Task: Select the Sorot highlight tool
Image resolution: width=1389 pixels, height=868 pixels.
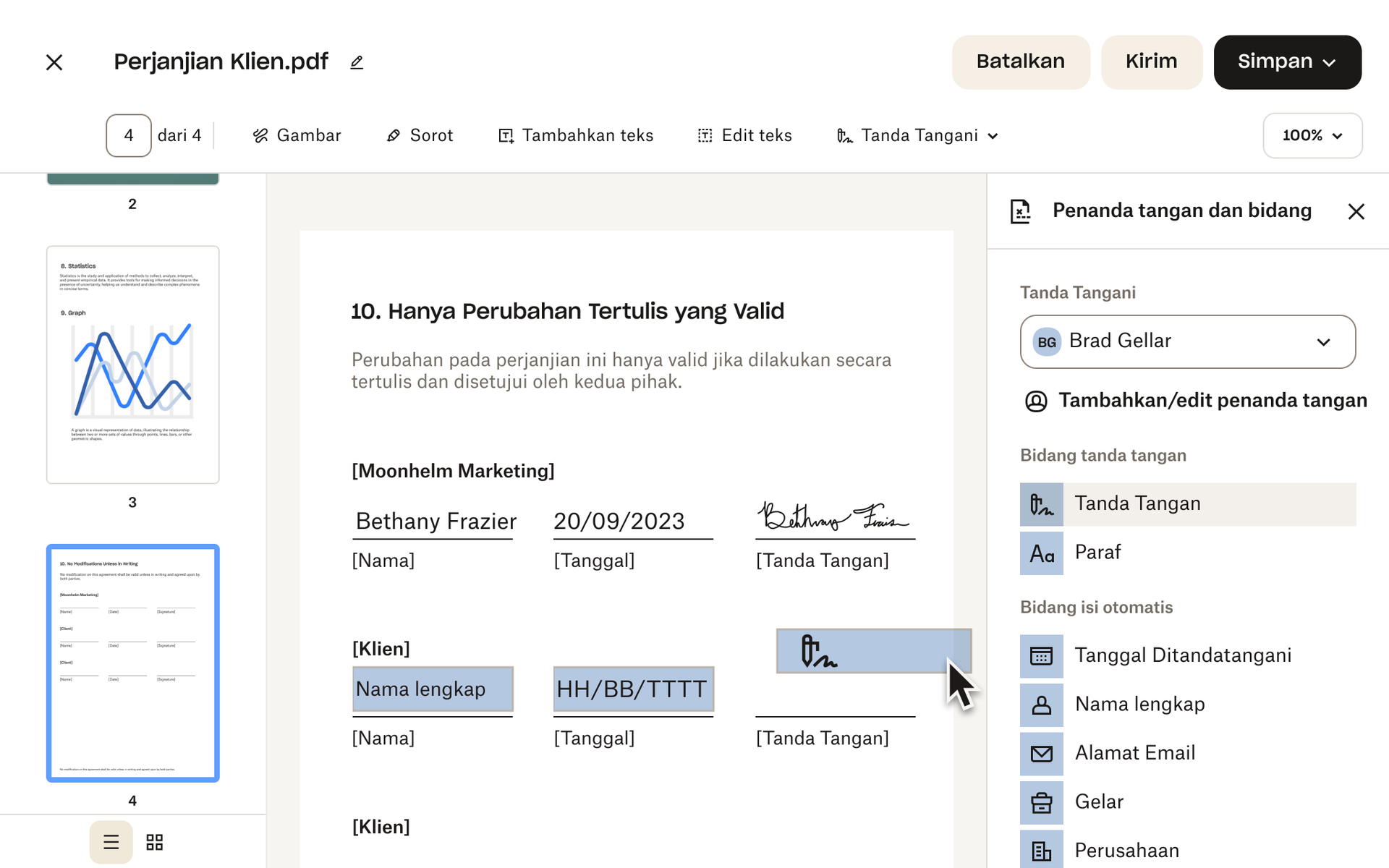Action: pos(420,135)
